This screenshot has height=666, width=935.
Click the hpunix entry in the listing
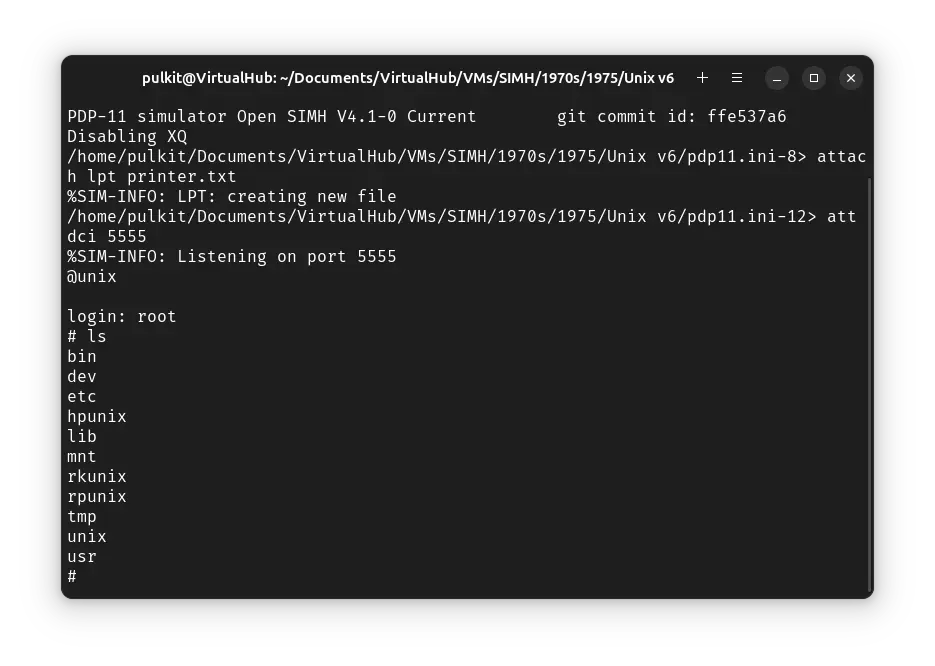tap(96, 416)
